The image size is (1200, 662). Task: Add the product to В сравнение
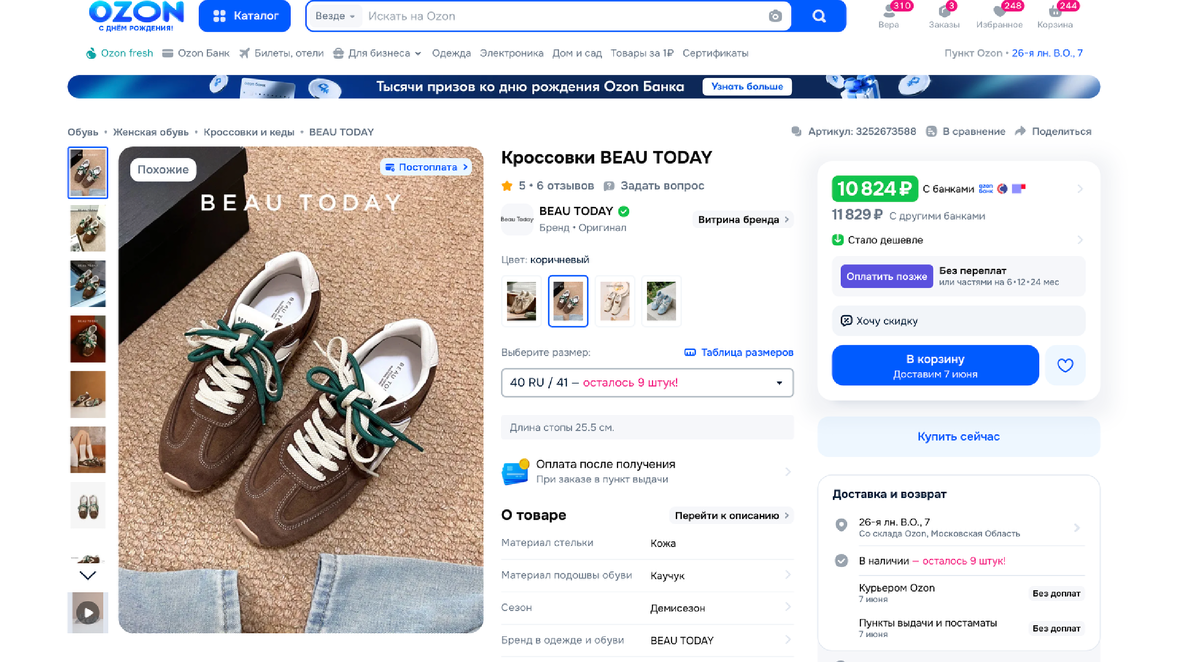(965, 132)
